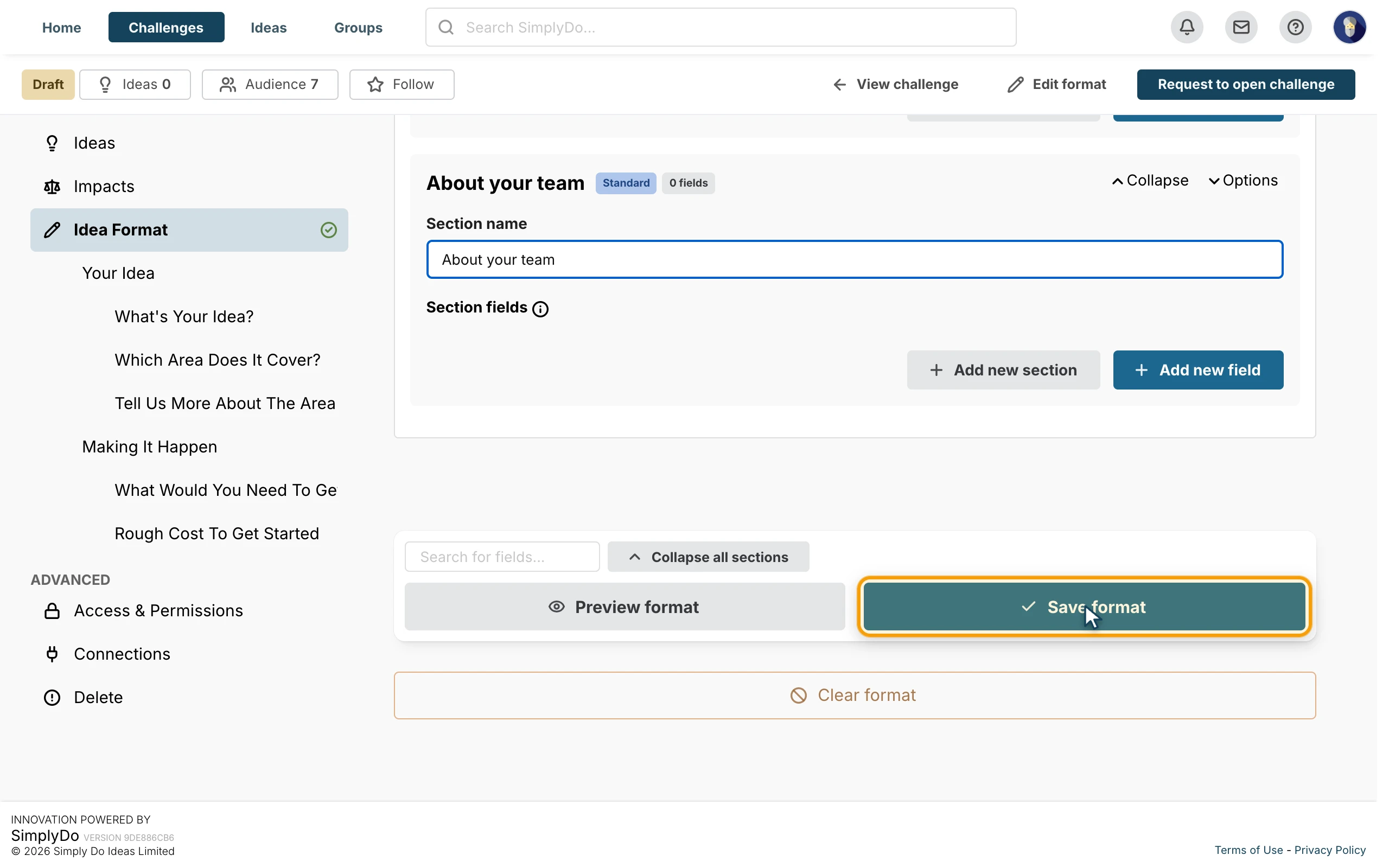Click the Draft status badge
This screenshot has height=868, width=1389.
tap(48, 85)
